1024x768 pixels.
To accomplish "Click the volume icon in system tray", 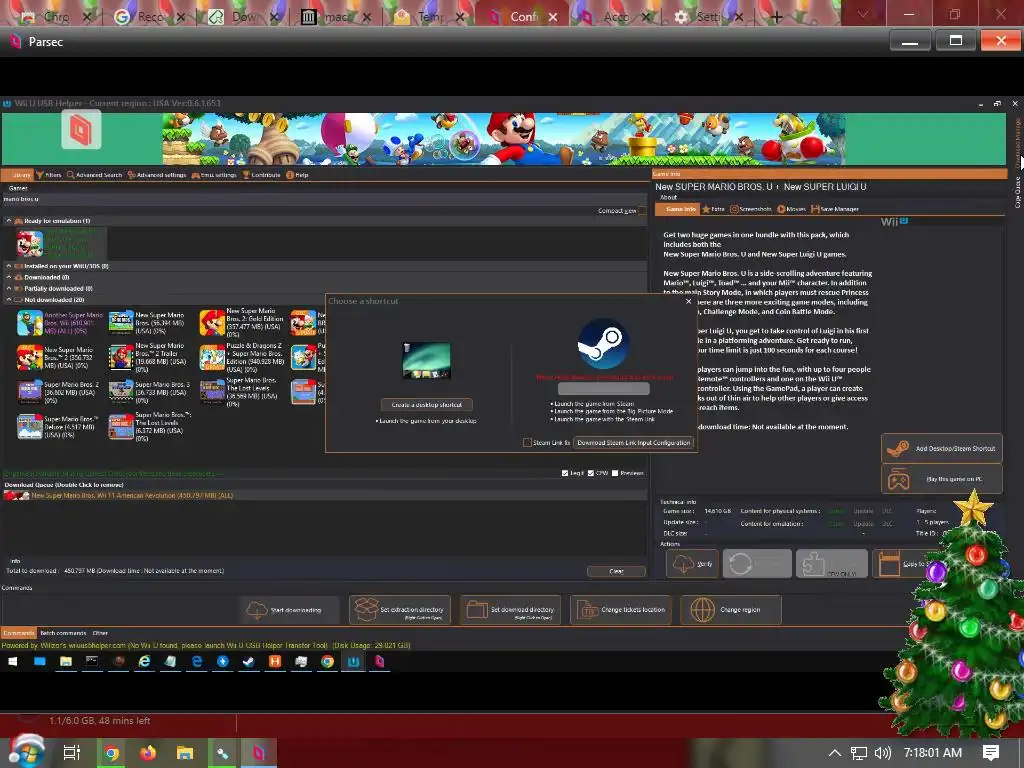I will 882,753.
